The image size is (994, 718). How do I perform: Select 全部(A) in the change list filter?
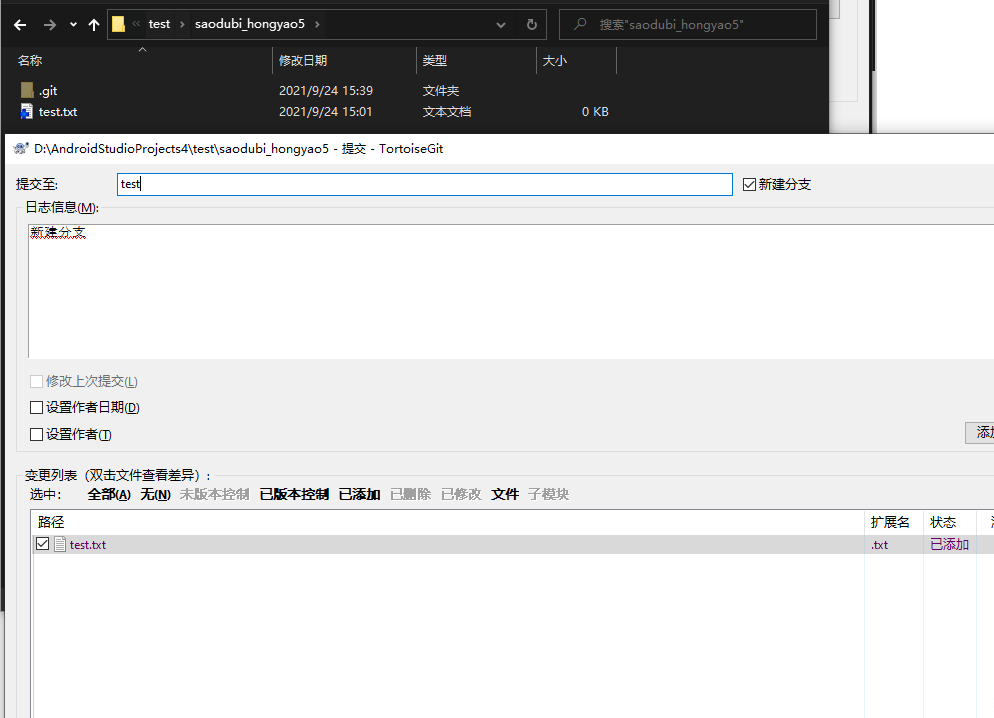pyautogui.click(x=109, y=494)
